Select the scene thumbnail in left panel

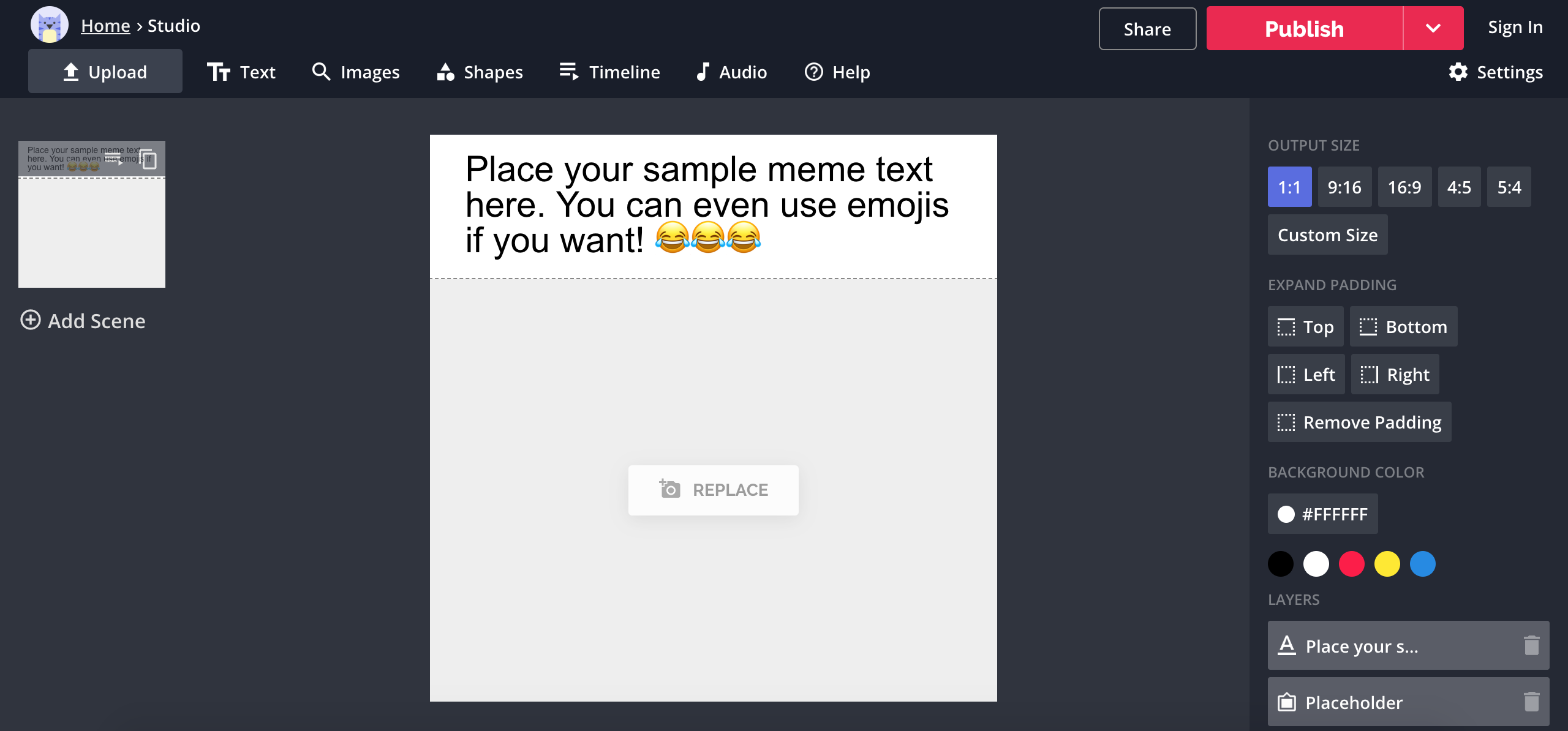pyautogui.click(x=92, y=214)
